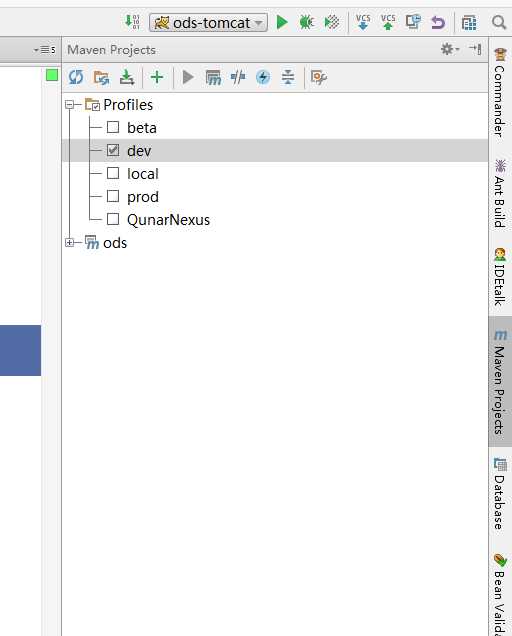Add Maven project with plus icon
The height and width of the screenshot is (636, 512).
point(157,77)
